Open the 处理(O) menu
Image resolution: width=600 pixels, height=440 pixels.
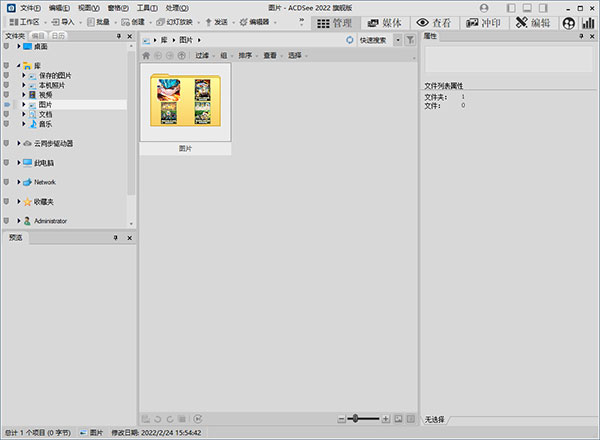[177, 8]
